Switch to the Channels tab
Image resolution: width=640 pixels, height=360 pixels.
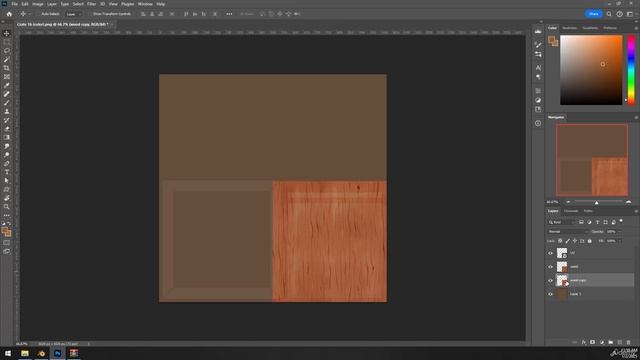(571, 211)
